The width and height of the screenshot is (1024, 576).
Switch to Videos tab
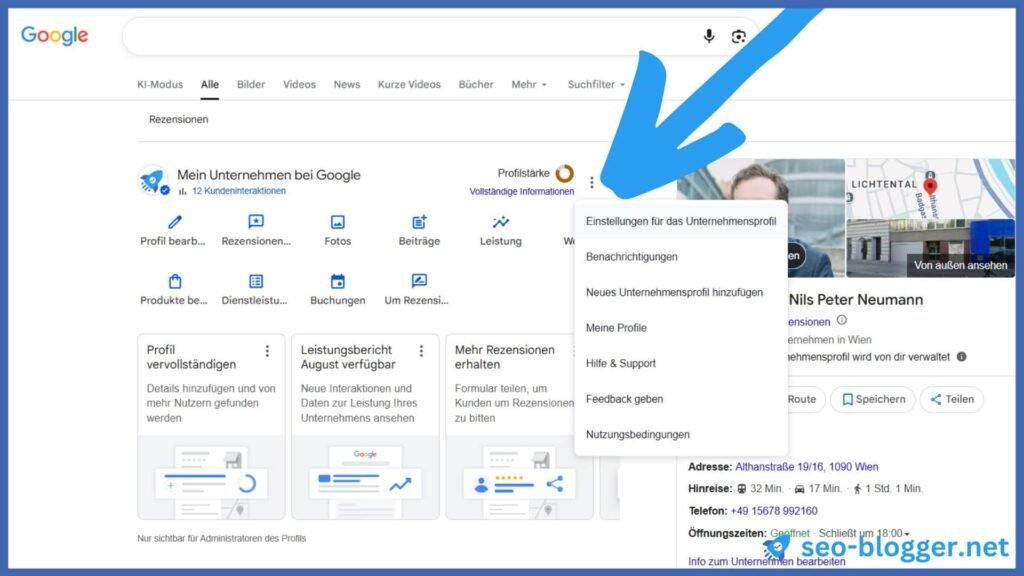299,84
